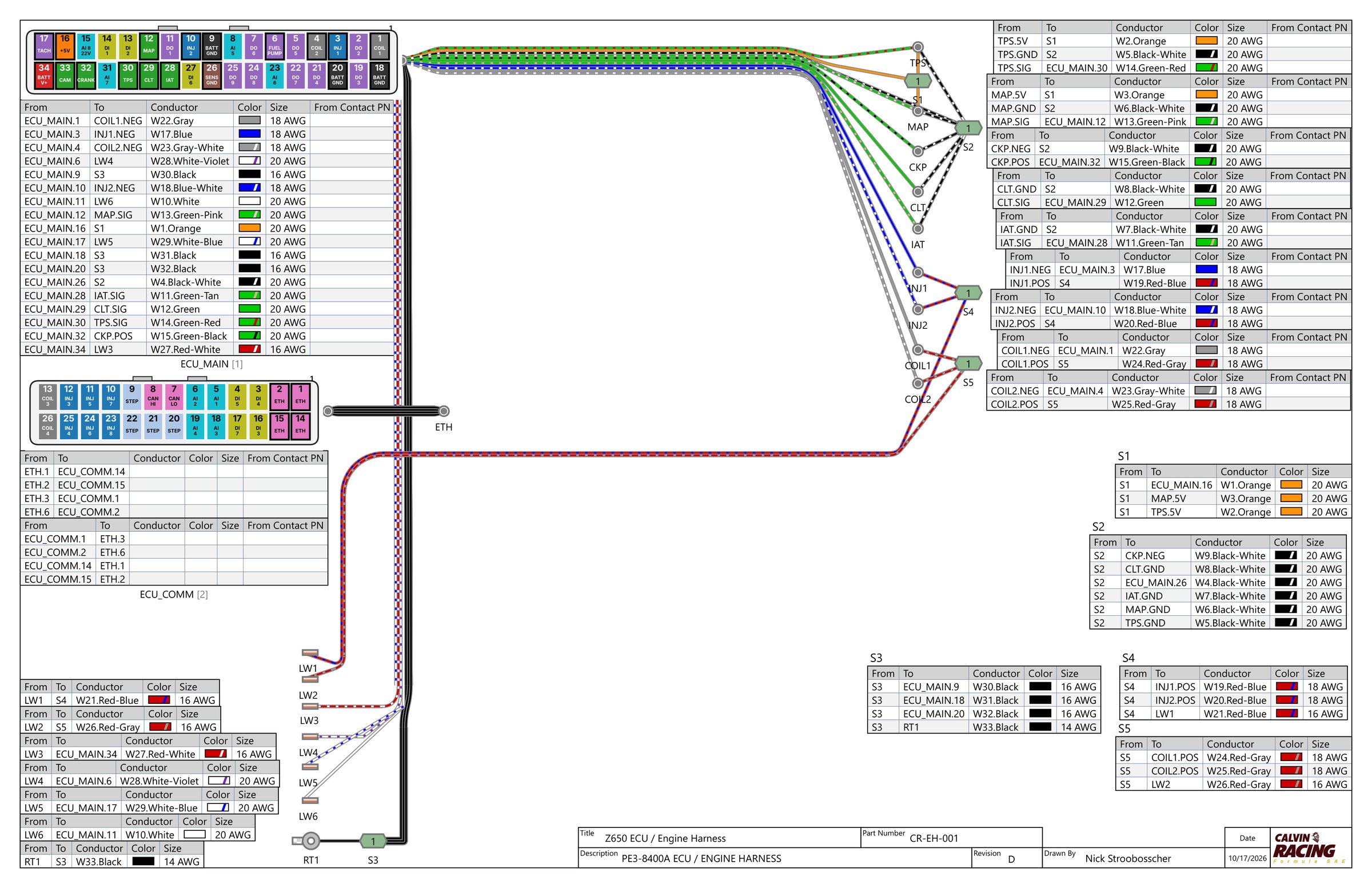This screenshot has height=888, width=1372.
Task: Click the revision value "D"
Action: [x=1011, y=859]
